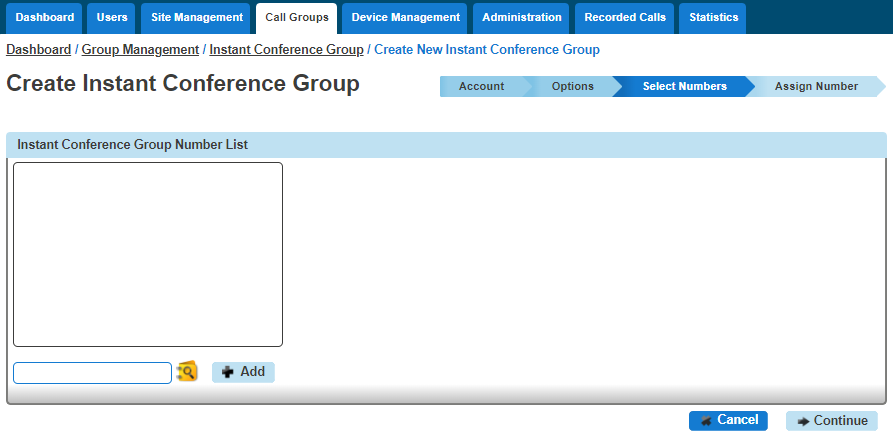
Task: Open the Administration tab
Action: [x=521, y=18]
